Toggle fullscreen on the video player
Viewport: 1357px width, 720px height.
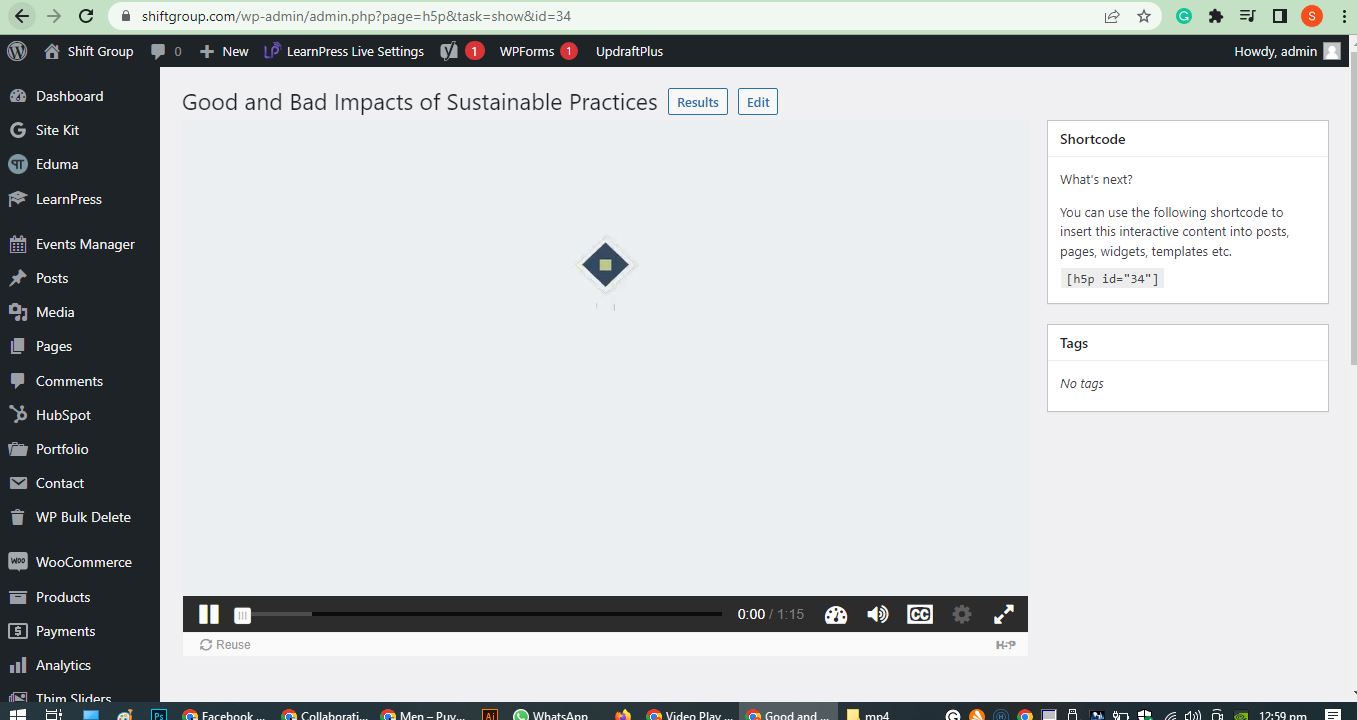click(1003, 614)
